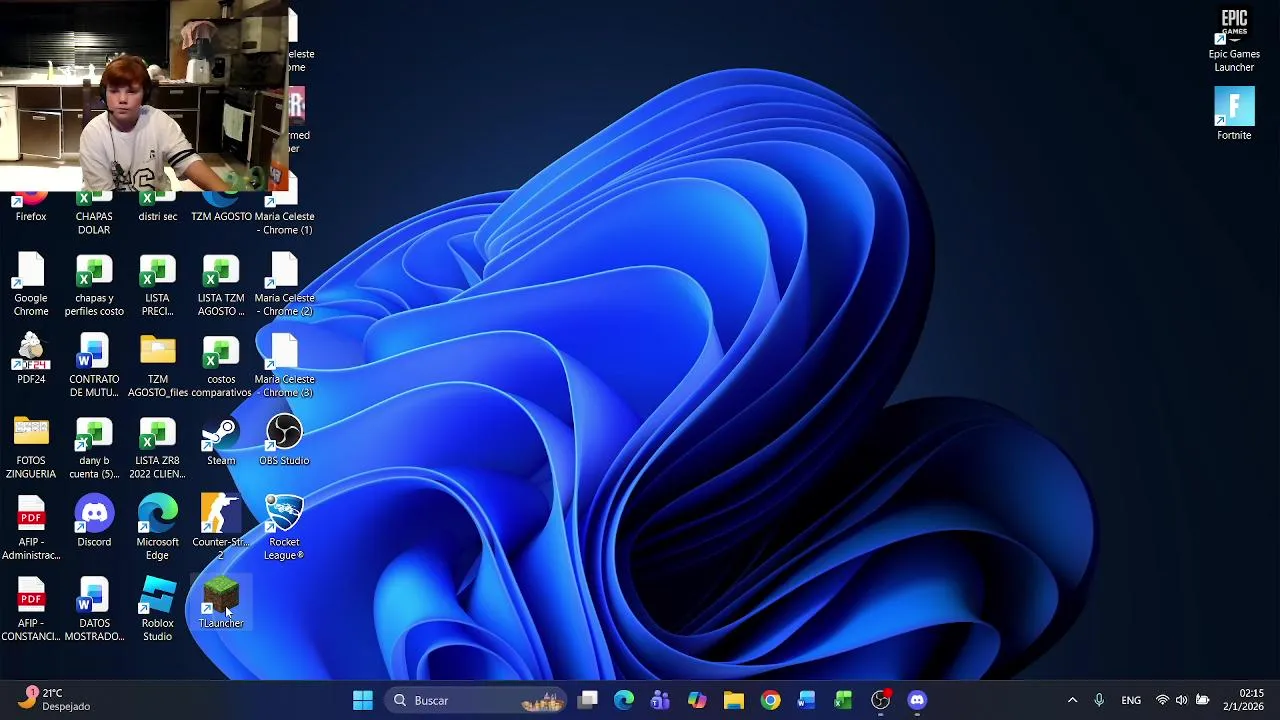
Task: Select AFIP - CONSTANCI... PDF file
Action: click(x=31, y=608)
